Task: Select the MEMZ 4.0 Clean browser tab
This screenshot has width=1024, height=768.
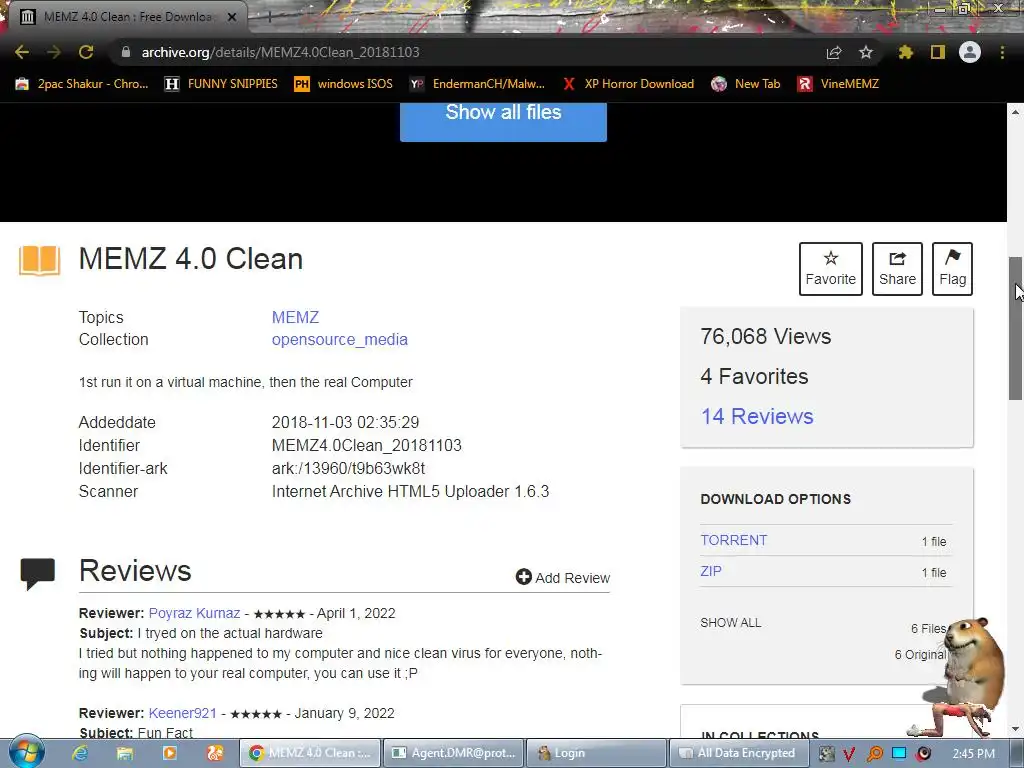Action: [x=127, y=17]
